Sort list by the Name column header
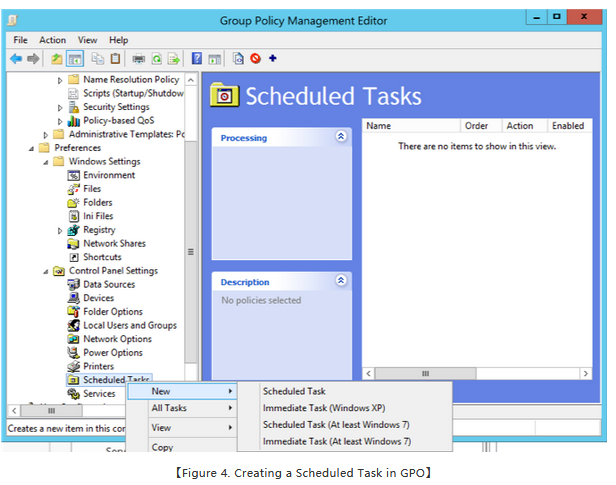 [410, 126]
